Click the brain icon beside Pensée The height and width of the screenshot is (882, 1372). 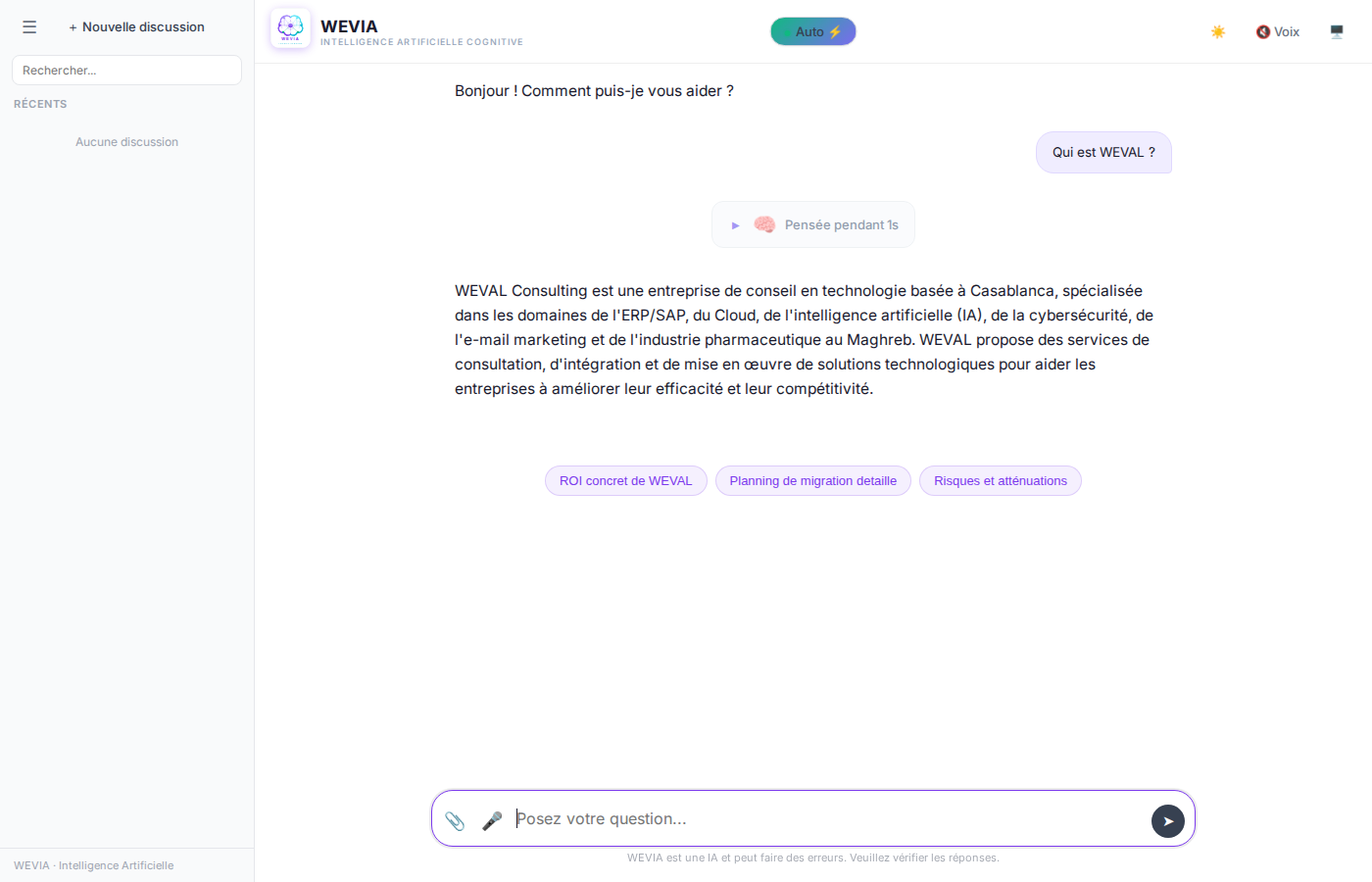[x=764, y=224]
